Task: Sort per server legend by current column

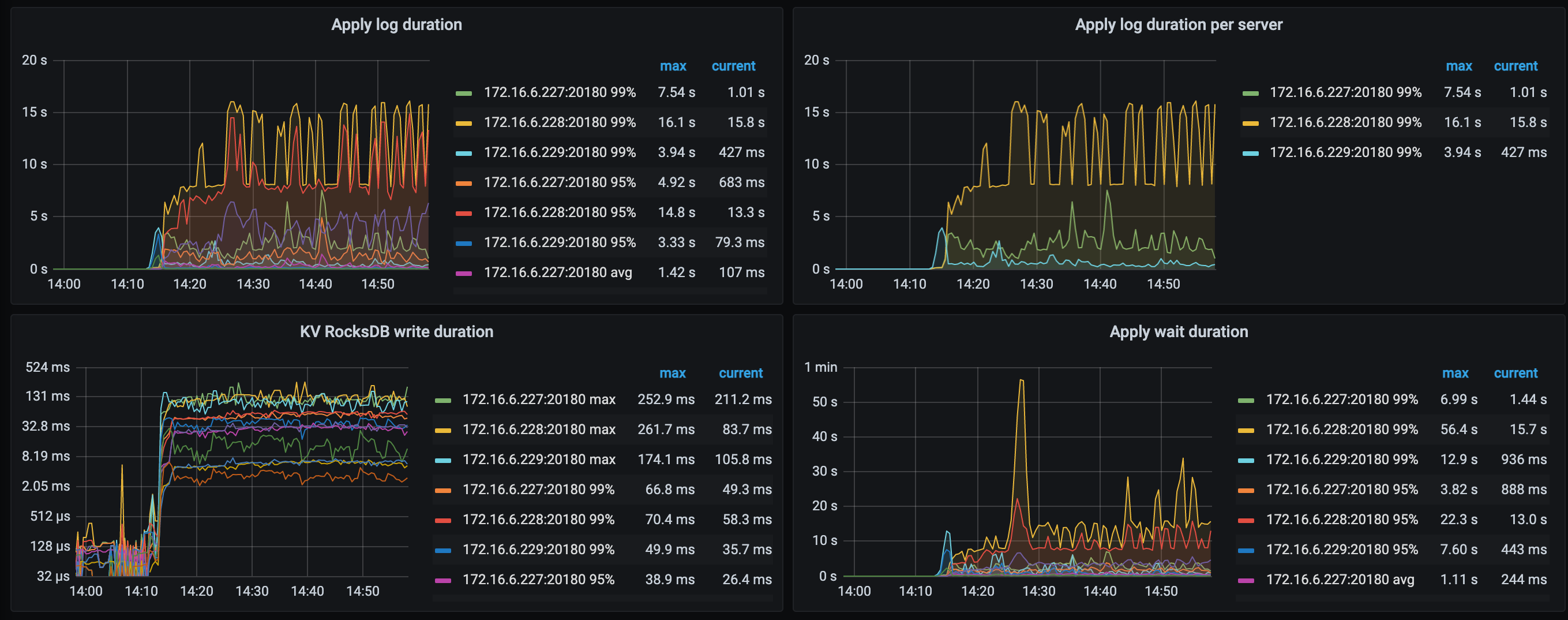Action: click(1515, 66)
